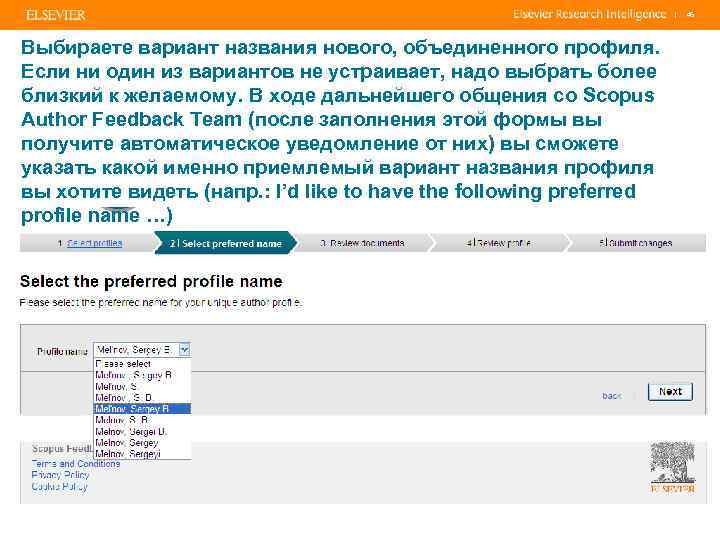Viewport: 720px width, 540px height.
Task: Click the Next button
Action: pos(670,392)
